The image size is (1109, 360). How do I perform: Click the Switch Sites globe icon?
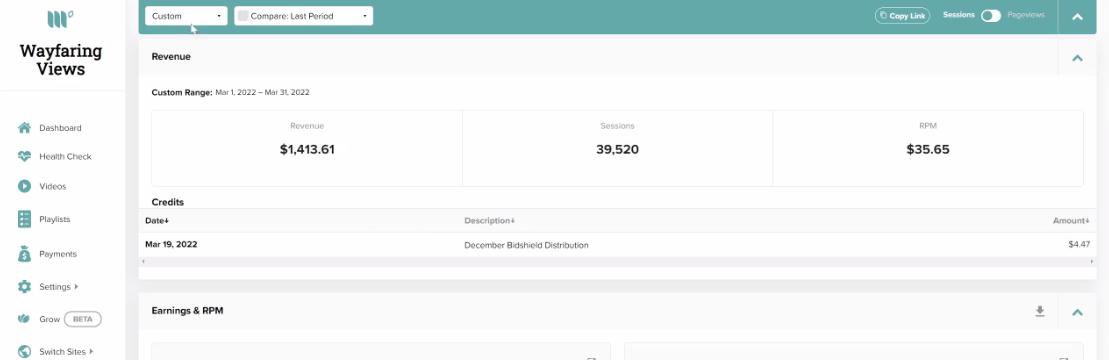coord(25,352)
